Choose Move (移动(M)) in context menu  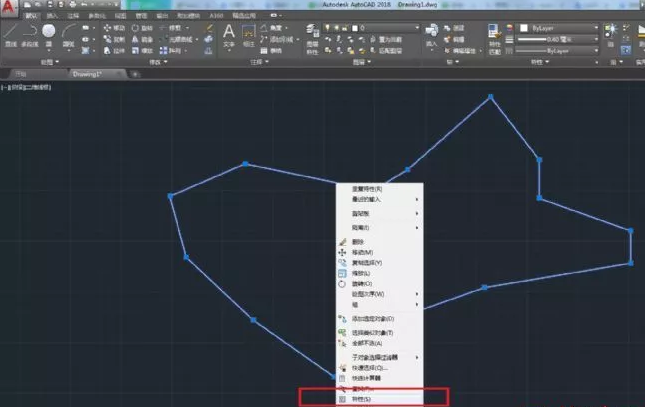tap(380, 252)
